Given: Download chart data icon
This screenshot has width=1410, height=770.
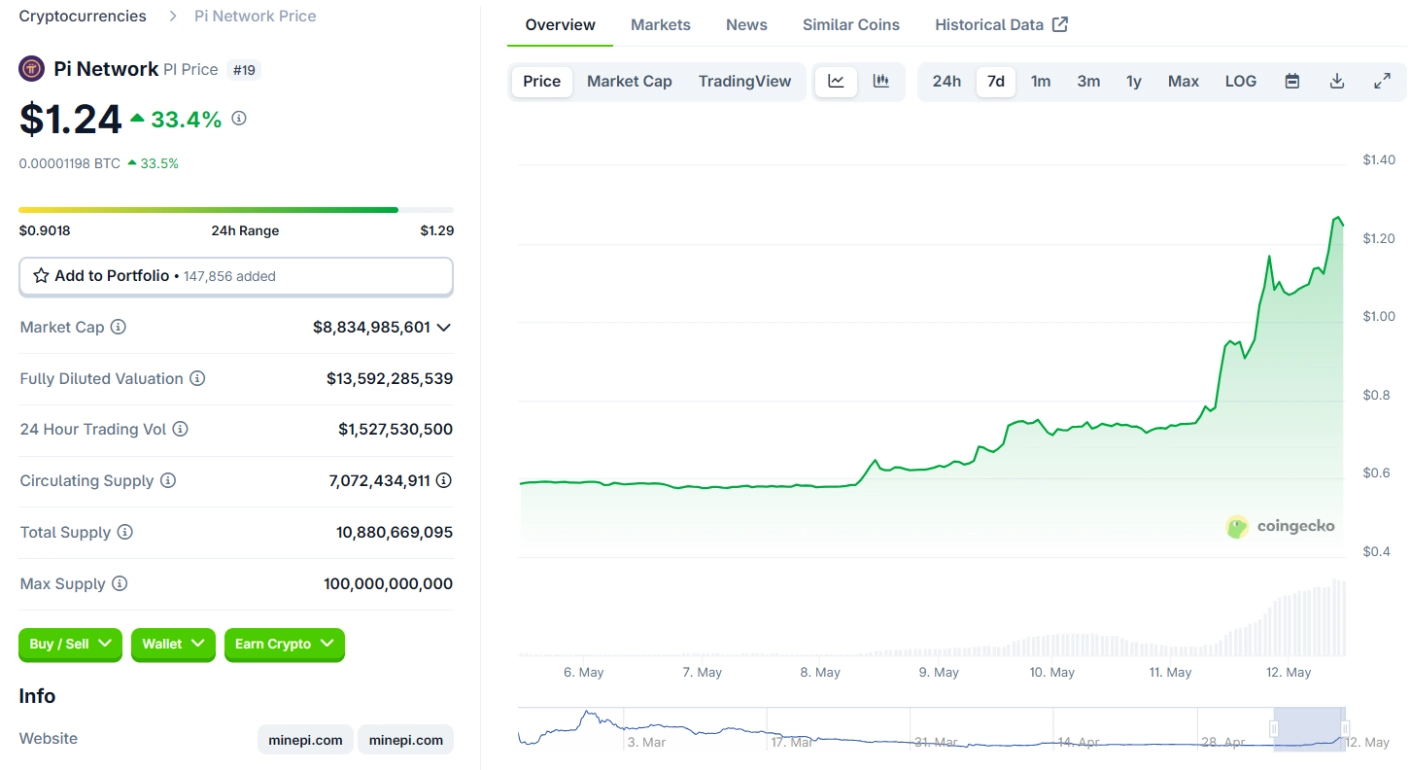Looking at the screenshot, I should (1337, 81).
